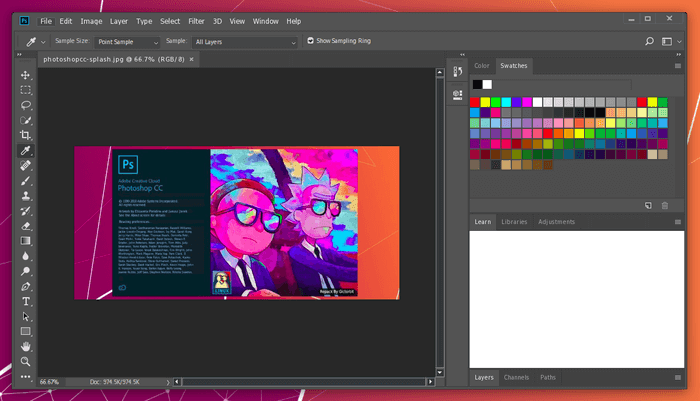The height and width of the screenshot is (401, 700).
Task: Select the Pen tool
Action: coord(25,286)
